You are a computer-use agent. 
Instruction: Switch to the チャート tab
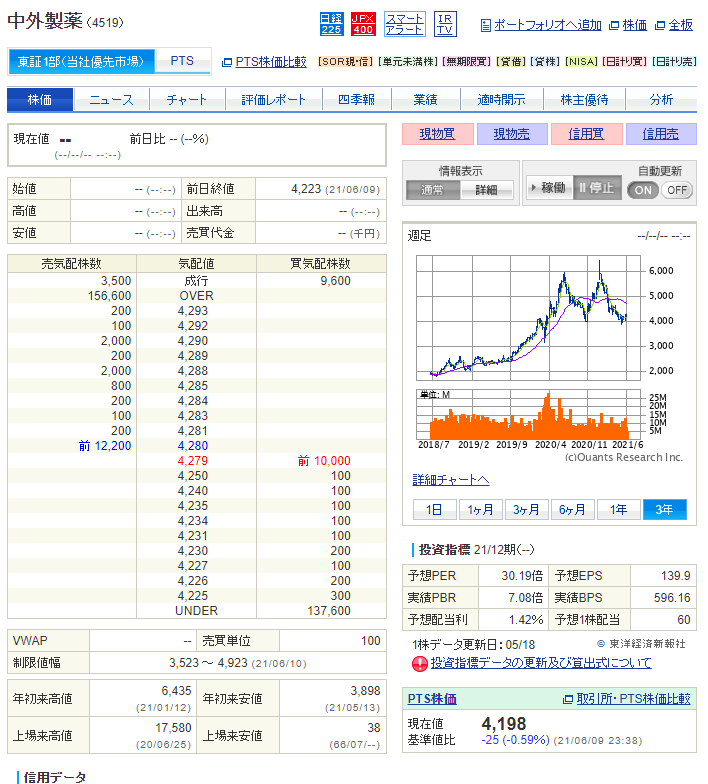click(x=187, y=100)
